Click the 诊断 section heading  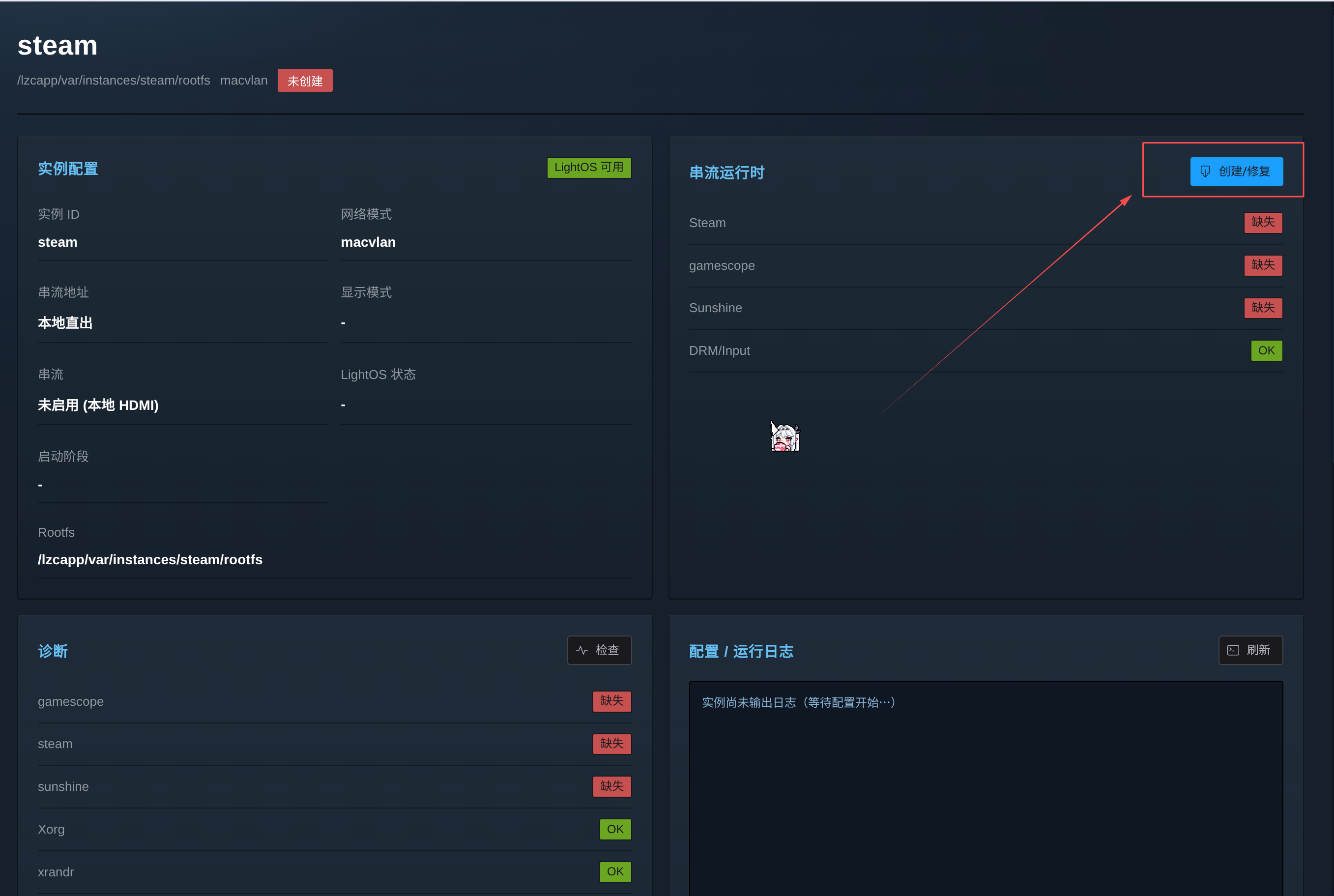tap(53, 651)
